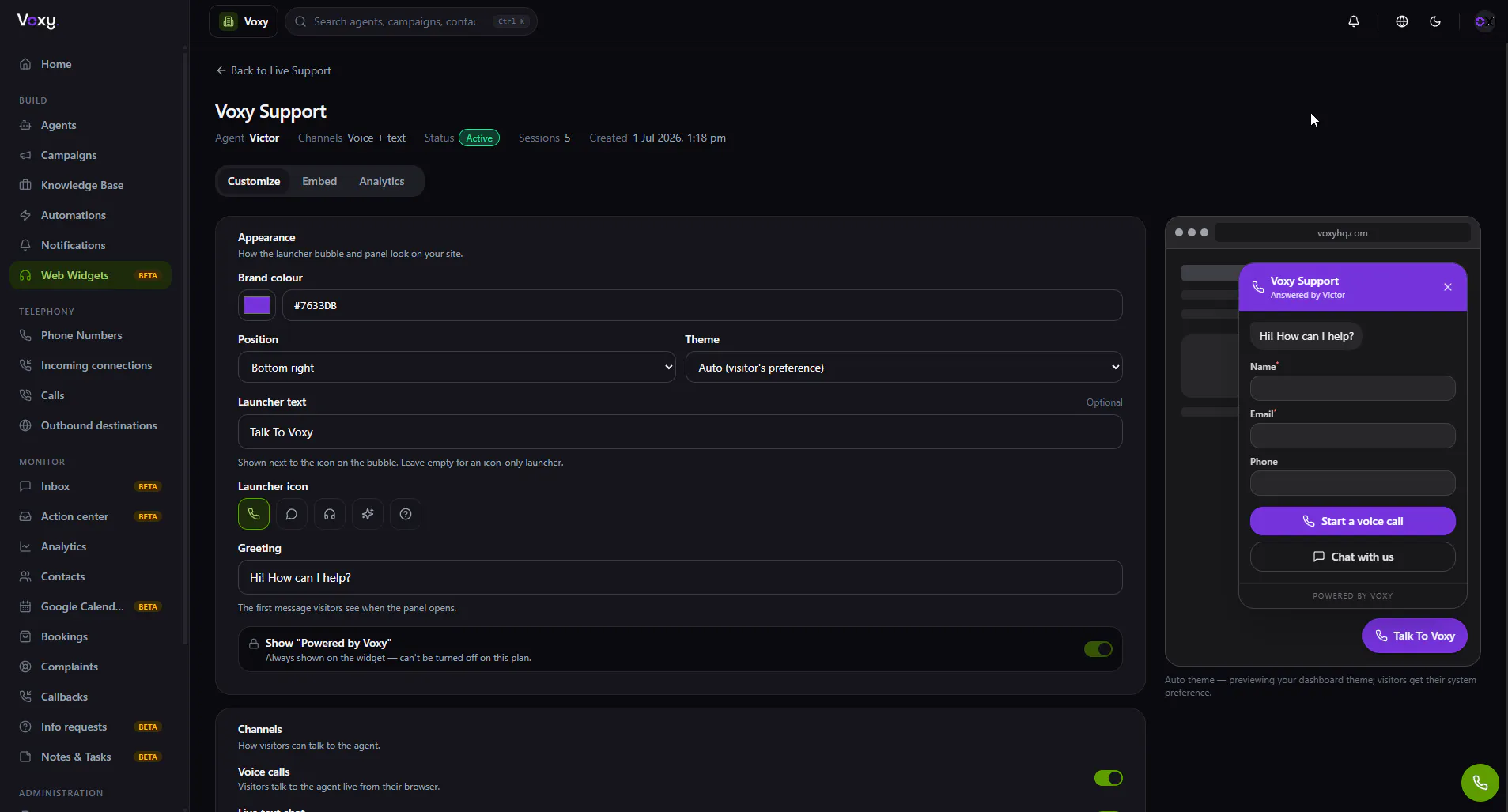Open Calls in sidebar

(x=90, y=395)
